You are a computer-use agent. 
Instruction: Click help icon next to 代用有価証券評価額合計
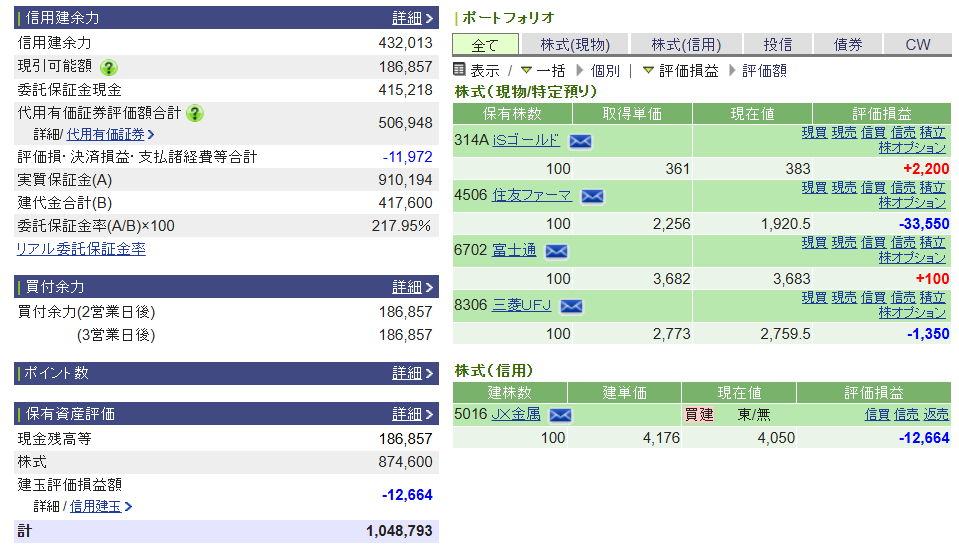(195, 113)
